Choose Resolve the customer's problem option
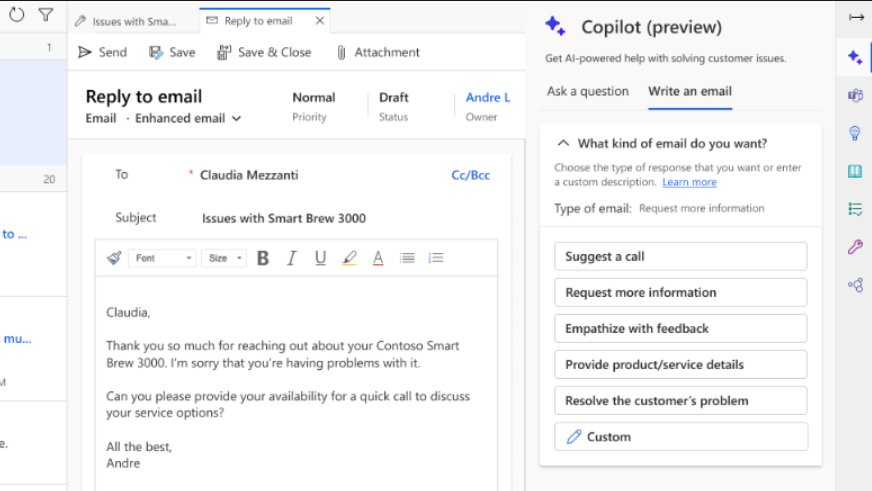Screen dimensions: 872x491 (x=681, y=401)
